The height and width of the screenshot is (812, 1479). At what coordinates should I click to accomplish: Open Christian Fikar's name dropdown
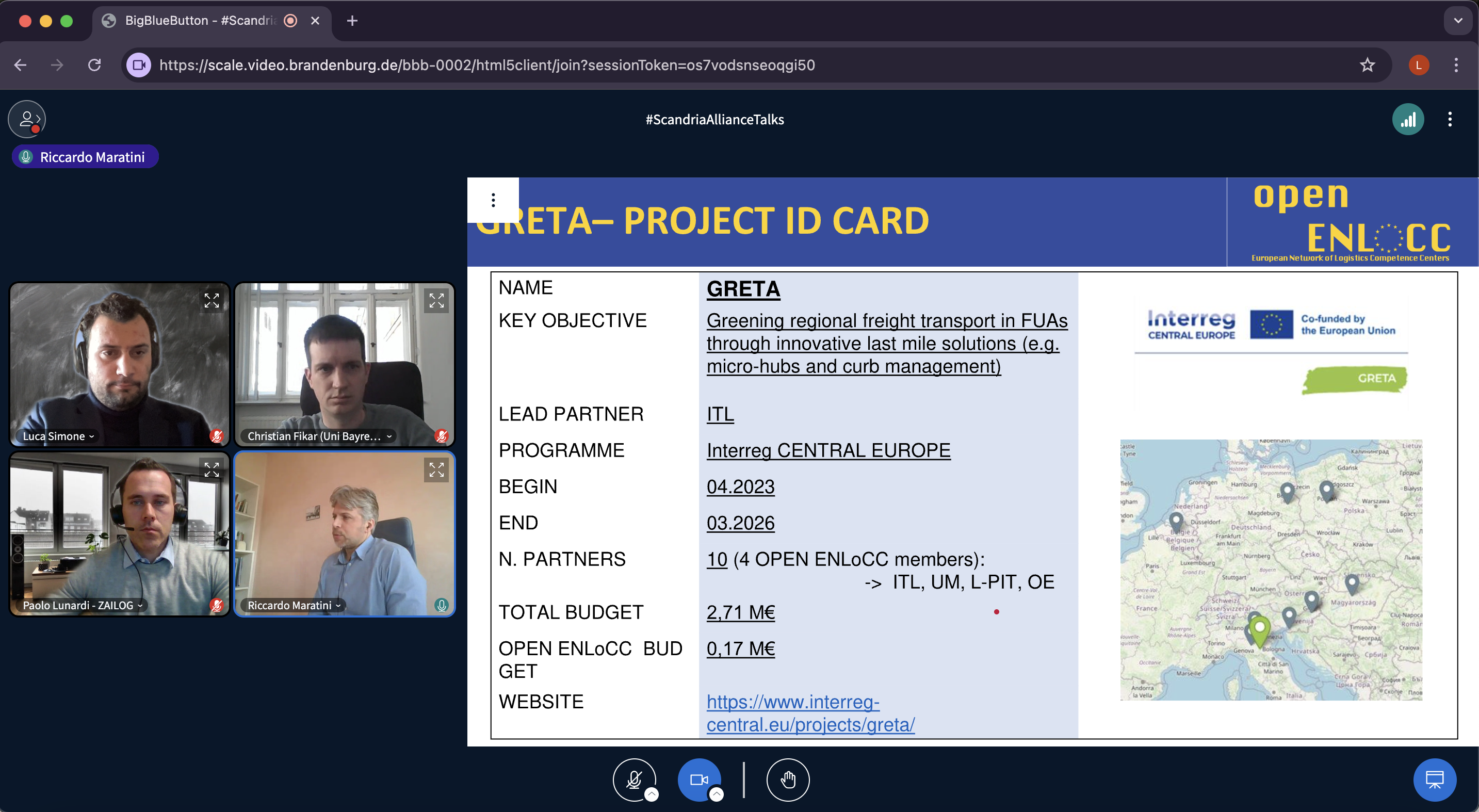pyautogui.click(x=319, y=436)
